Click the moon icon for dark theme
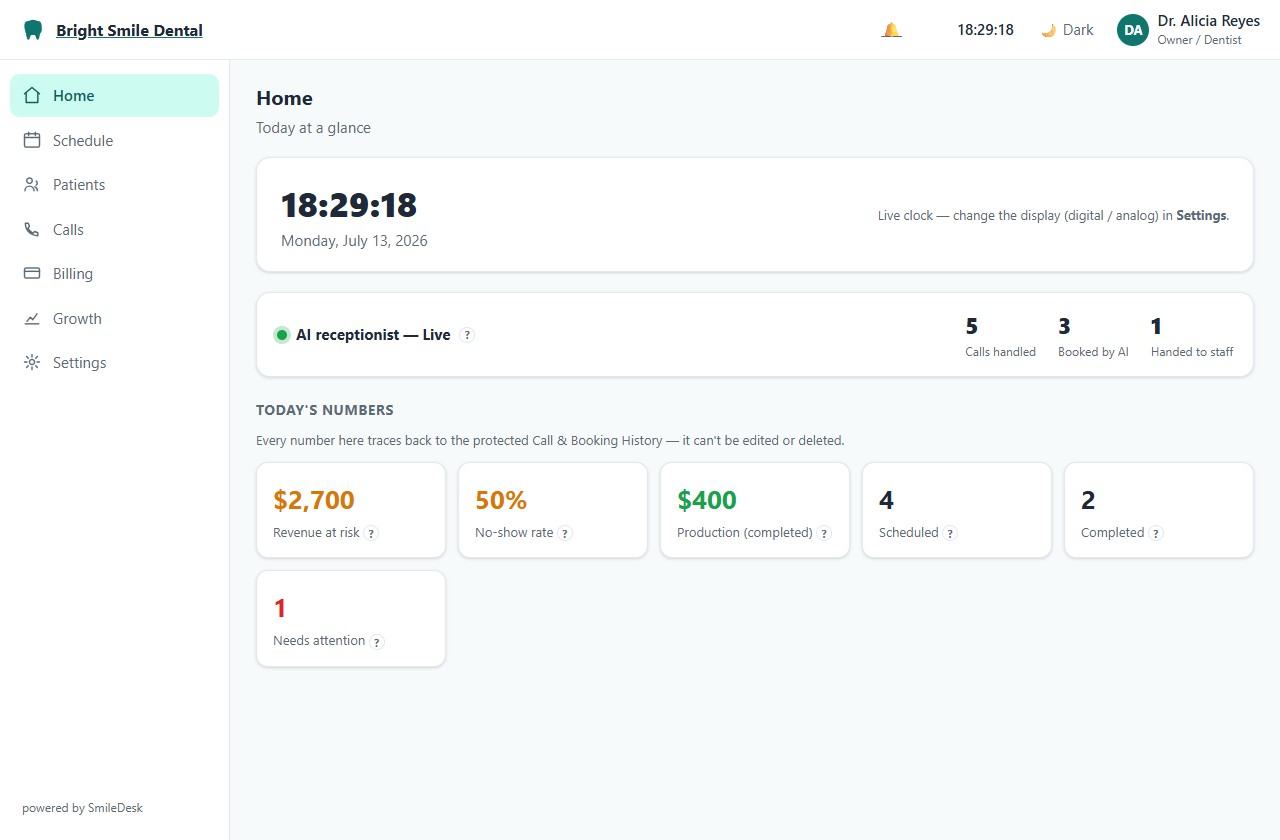The height and width of the screenshot is (840, 1280). [1048, 30]
